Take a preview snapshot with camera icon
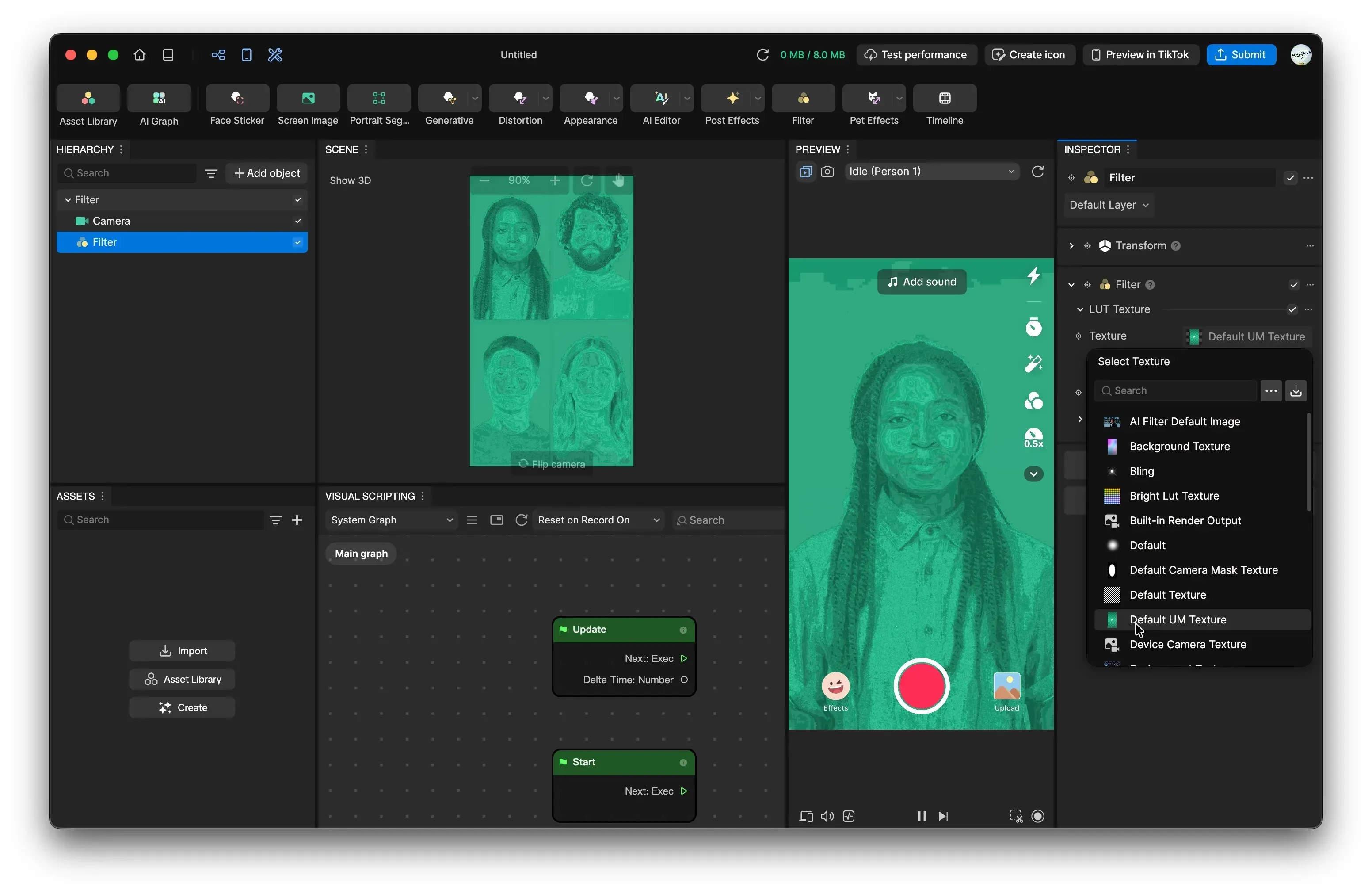Viewport: 1372px width, 894px height. tap(827, 172)
